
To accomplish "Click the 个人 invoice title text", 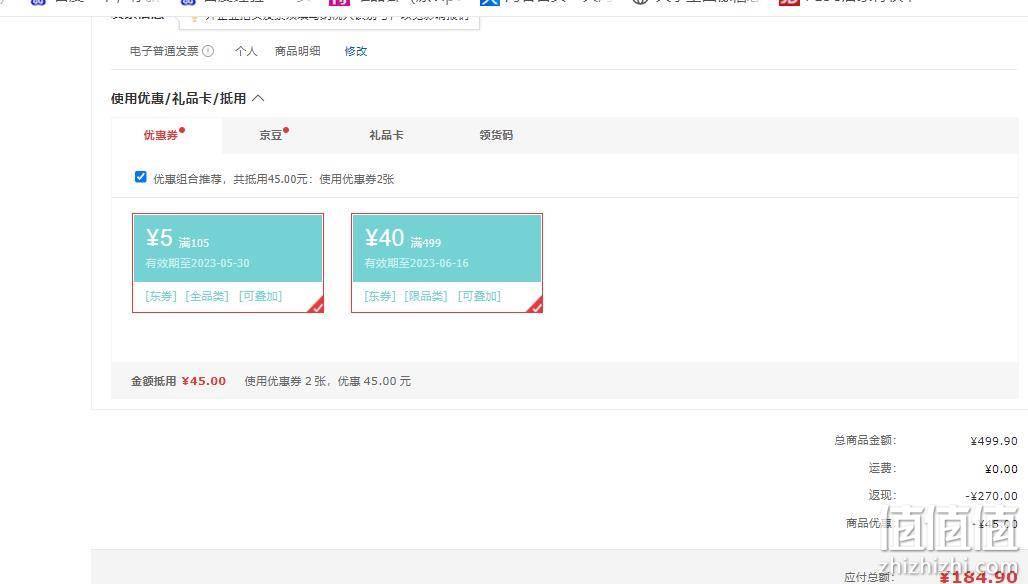I will 246,51.
